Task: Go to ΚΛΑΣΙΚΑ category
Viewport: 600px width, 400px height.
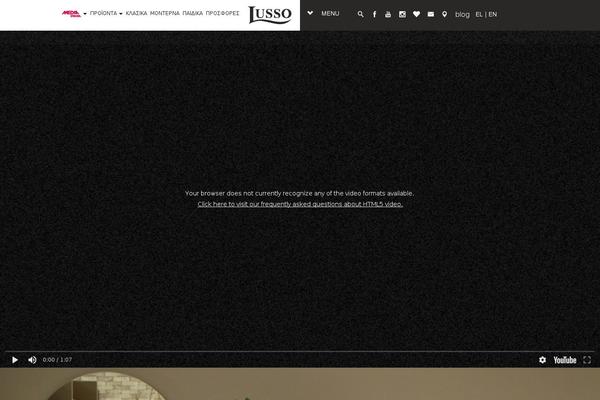Action: click(136, 13)
